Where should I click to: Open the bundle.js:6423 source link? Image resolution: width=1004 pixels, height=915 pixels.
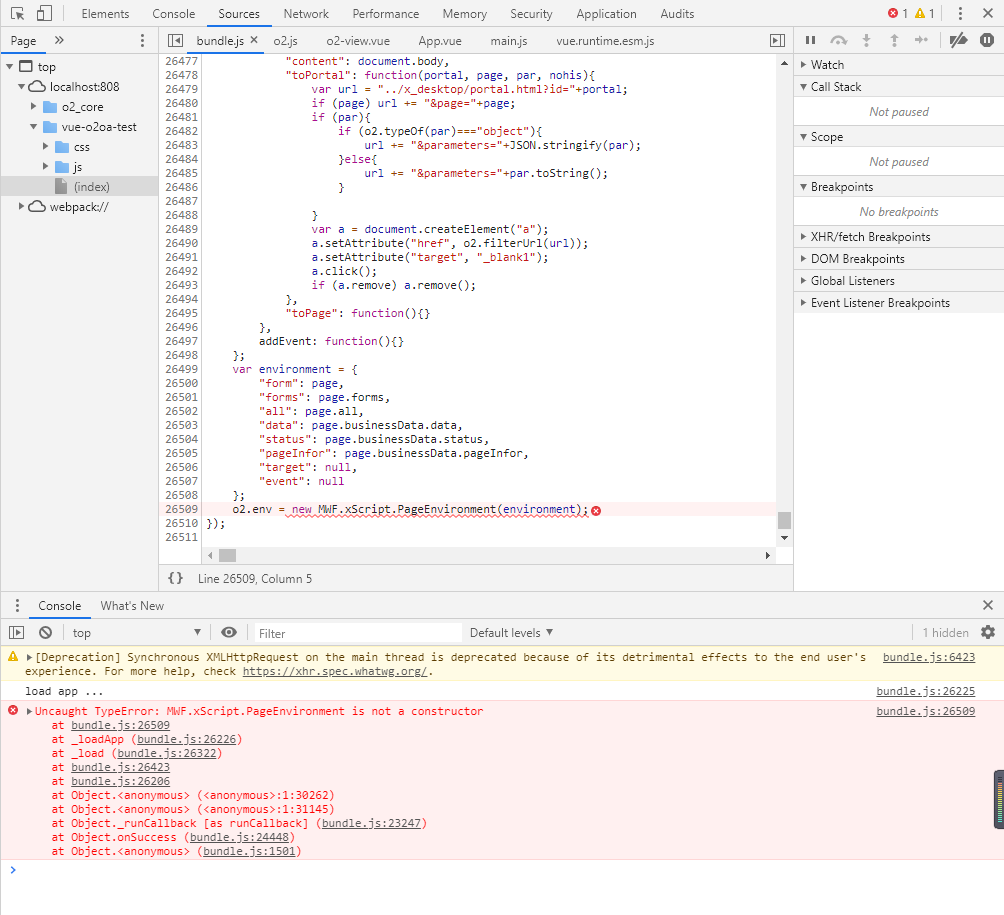(928, 657)
